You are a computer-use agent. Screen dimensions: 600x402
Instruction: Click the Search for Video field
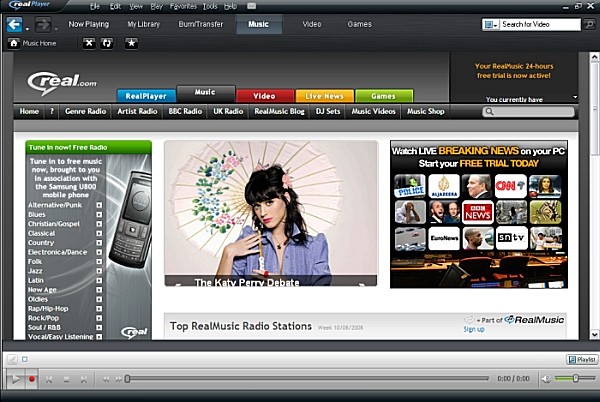[540, 24]
